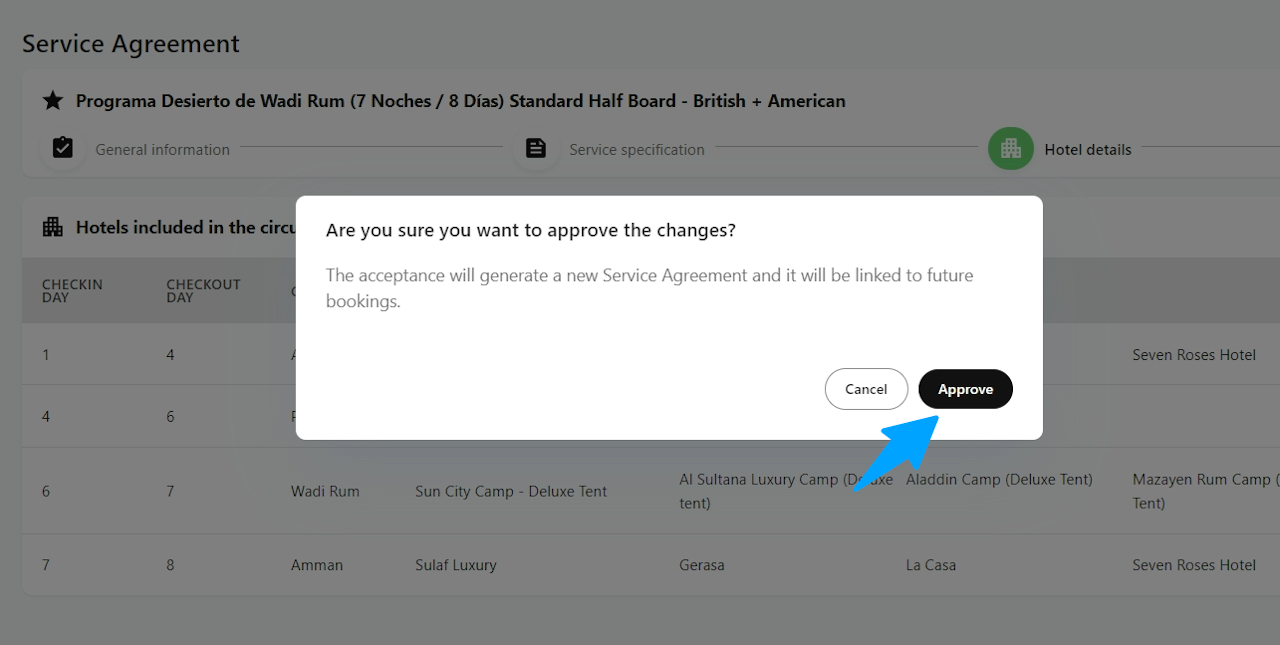1280x645 pixels.
Task: Click the General information clipboard icon
Action: [x=63, y=149]
